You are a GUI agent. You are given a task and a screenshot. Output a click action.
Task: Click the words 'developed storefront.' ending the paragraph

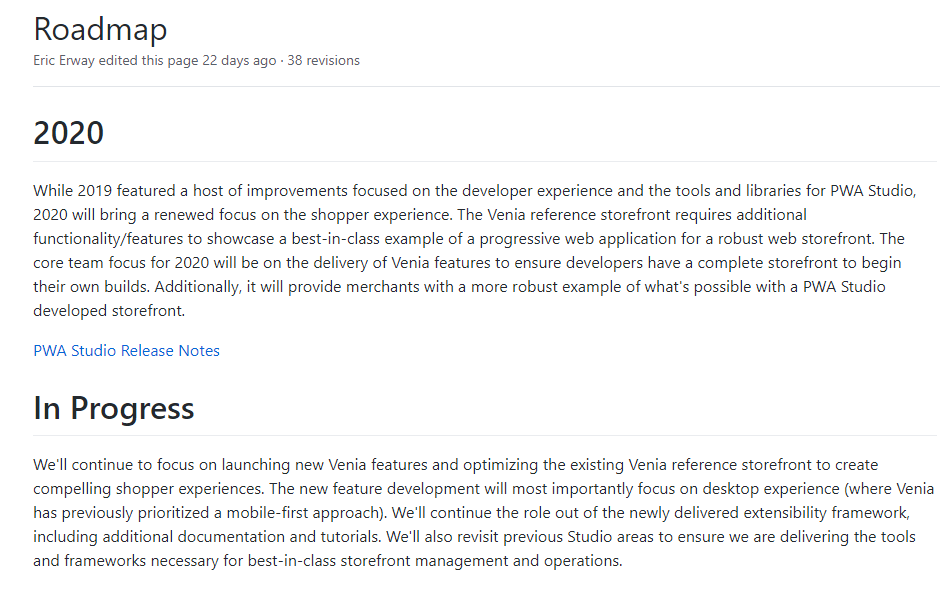109,311
